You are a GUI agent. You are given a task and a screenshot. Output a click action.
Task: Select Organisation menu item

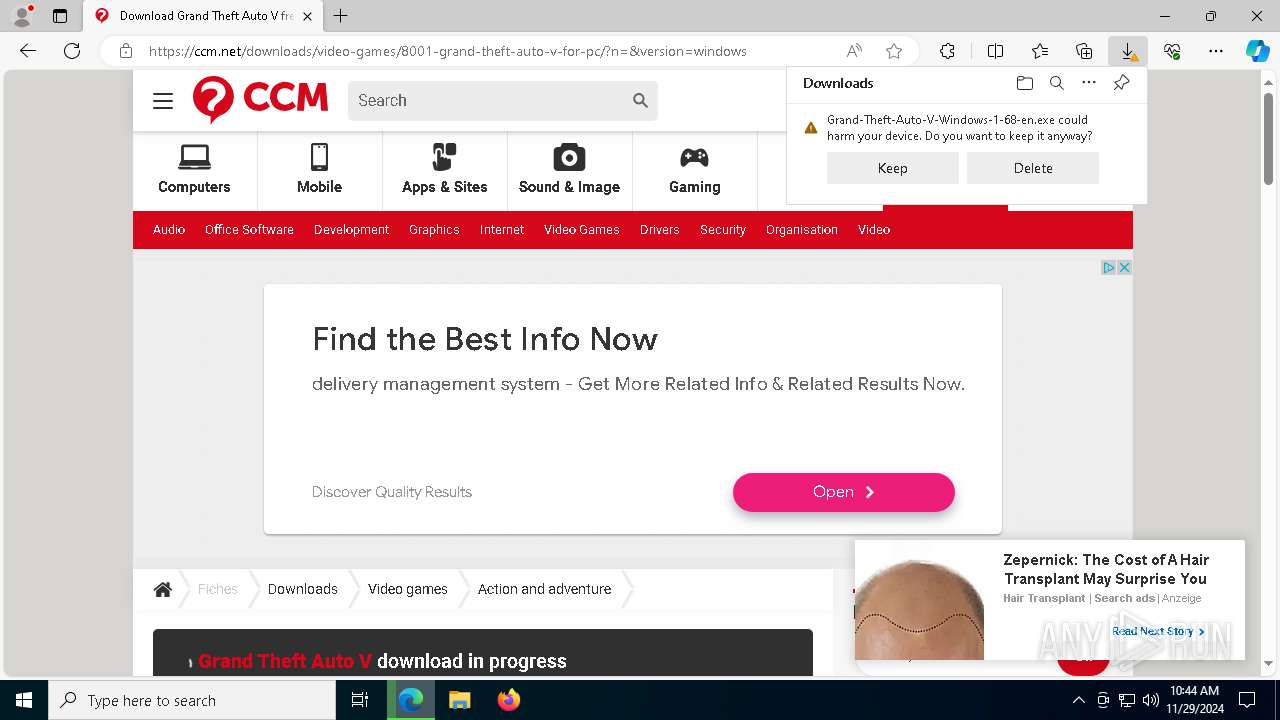pyautogui.click(x=802, y=230)
